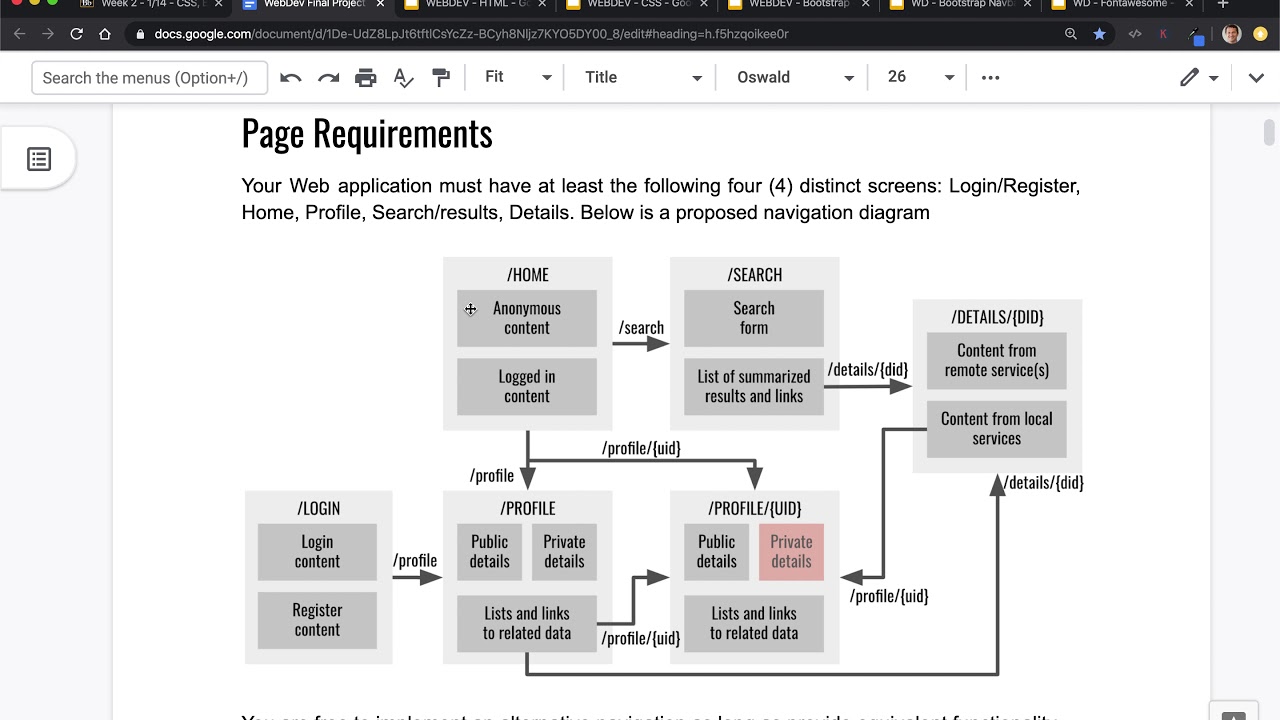Go back in browser history
This screenshot has height=720, width=1280.
pos(19,34)
